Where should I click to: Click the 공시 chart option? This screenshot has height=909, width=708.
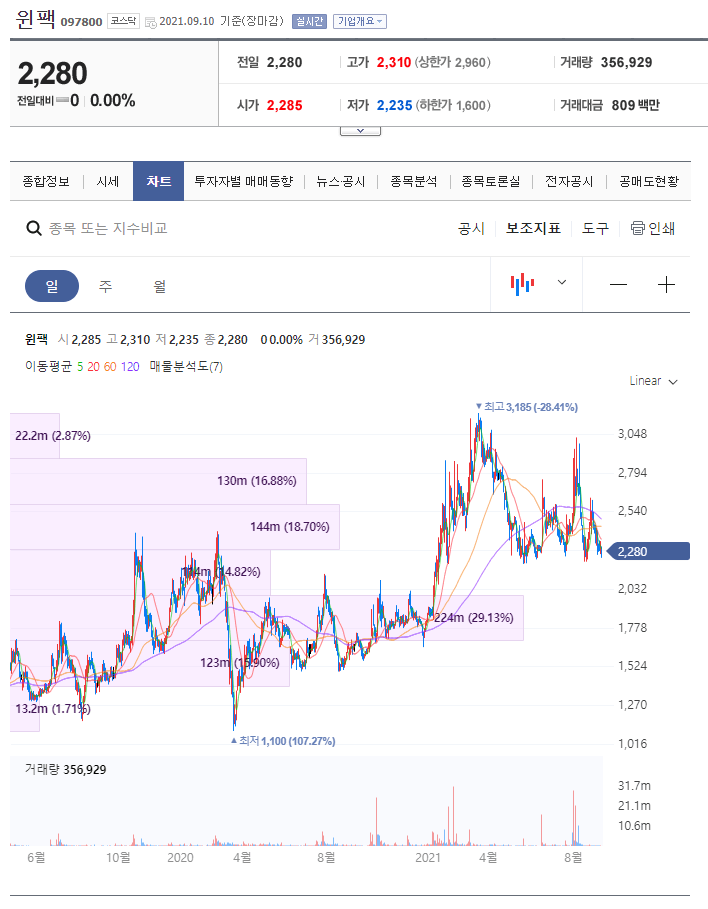[471, 228]
